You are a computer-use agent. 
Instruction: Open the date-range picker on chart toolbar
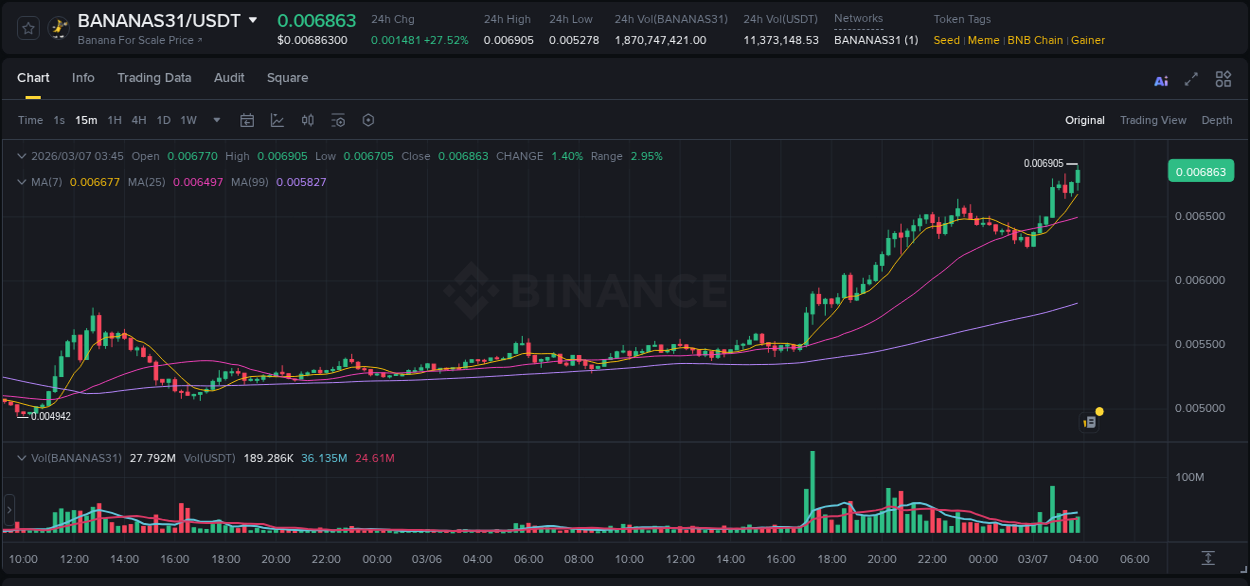247,120
